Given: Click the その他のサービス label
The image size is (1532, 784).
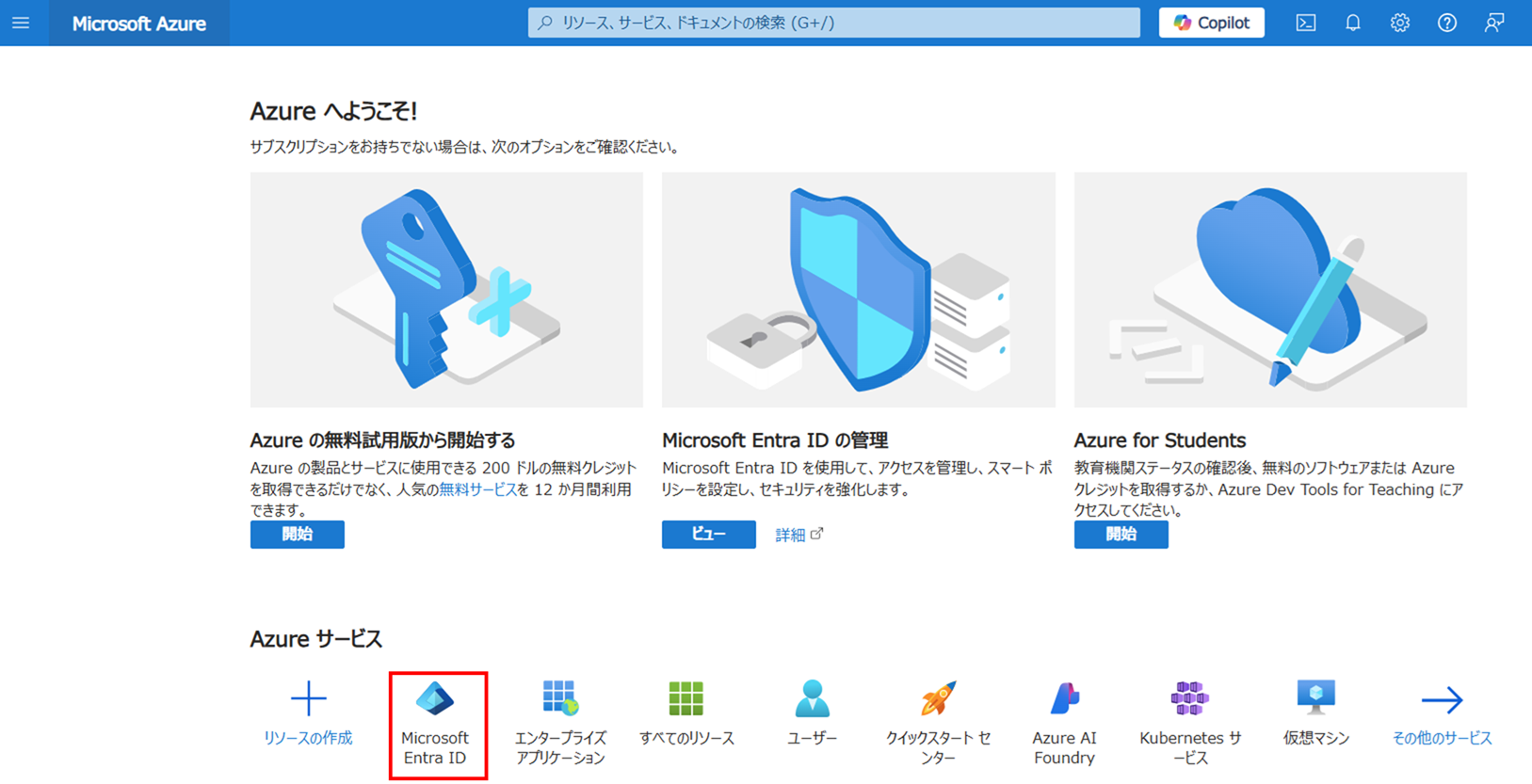Looking at the screenshot, I should pyautogui.click(x=1442, y=739).
